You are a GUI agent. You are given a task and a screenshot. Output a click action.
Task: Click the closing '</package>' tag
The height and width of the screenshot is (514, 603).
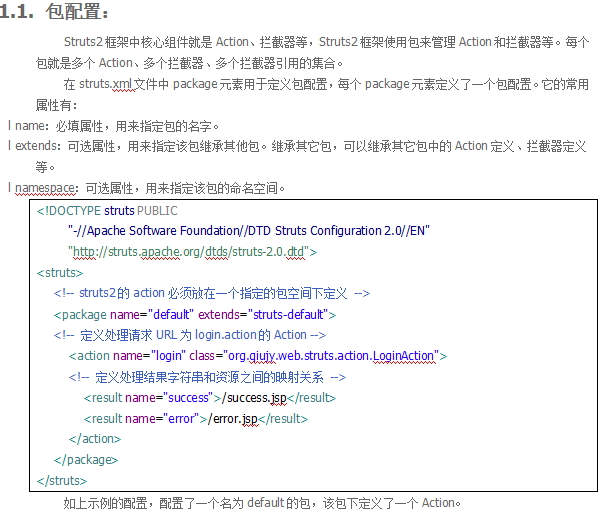(x=86, y=460)
